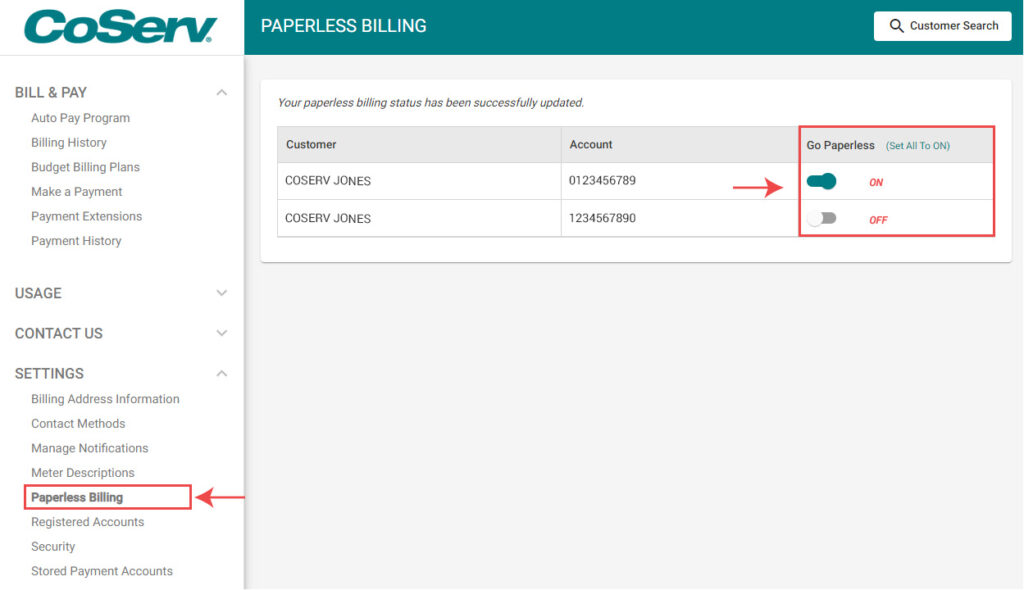Open Security settings
This screenshot has width=1024, height=590.
(52, 546)
